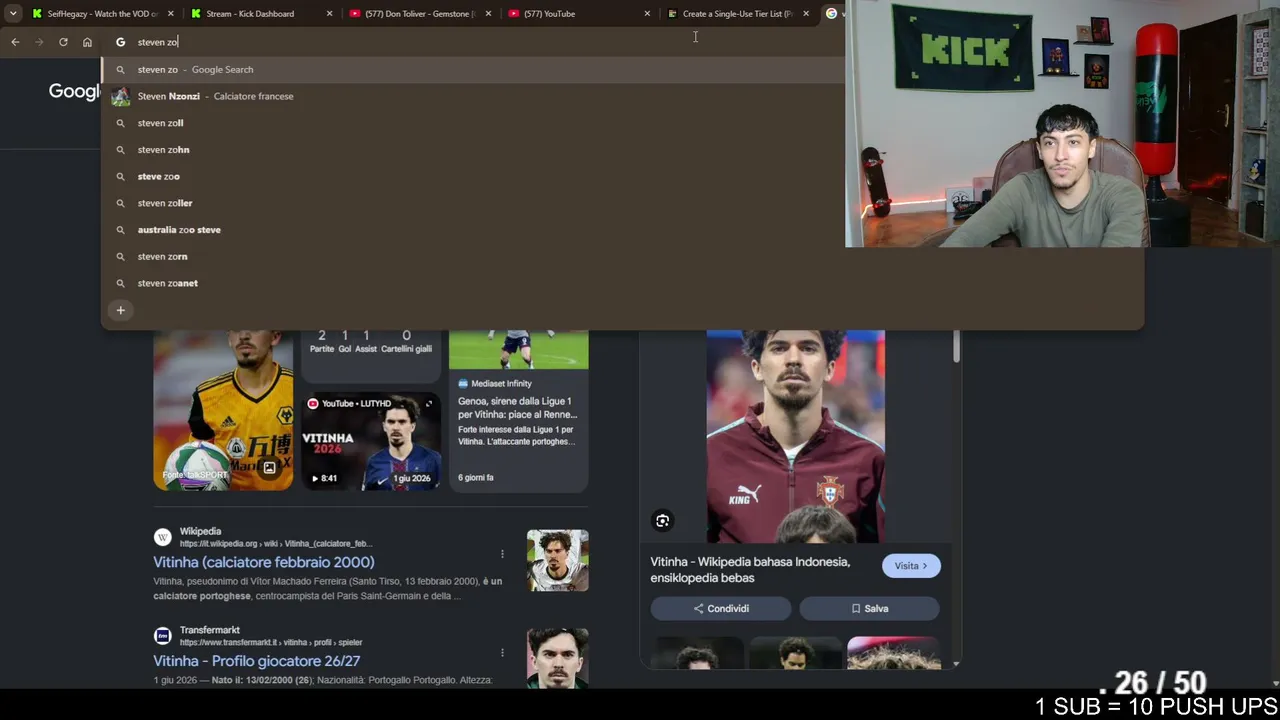Image resolution: width=1280 pixels, height=720 pixels.
Task: Click the "Partite" stat label
Action: [x=322, y=349]
